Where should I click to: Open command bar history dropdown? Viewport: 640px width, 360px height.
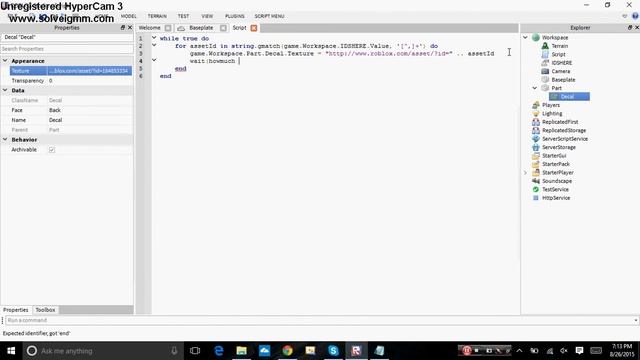click(636, 320)
